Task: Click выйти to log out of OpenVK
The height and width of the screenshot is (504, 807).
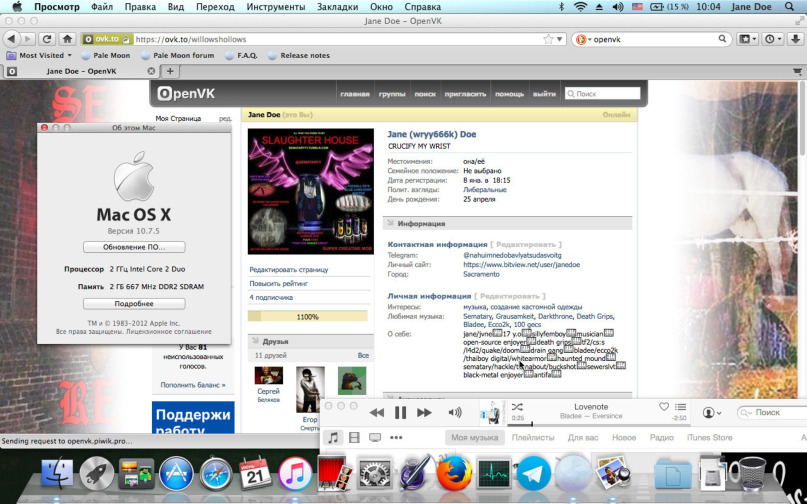Action: (x=544, y=94)
